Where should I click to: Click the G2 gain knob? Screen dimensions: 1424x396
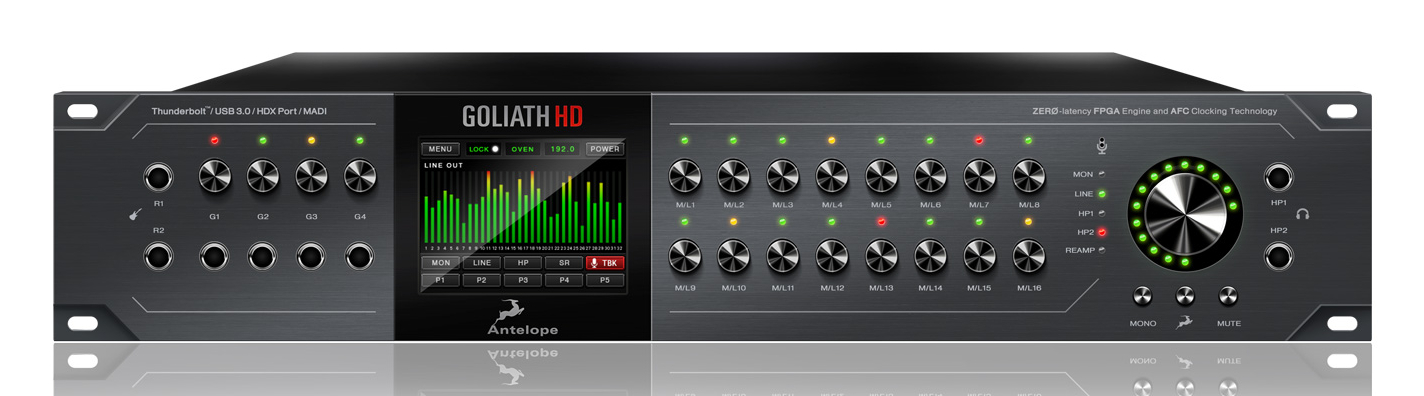click(263, 177)
